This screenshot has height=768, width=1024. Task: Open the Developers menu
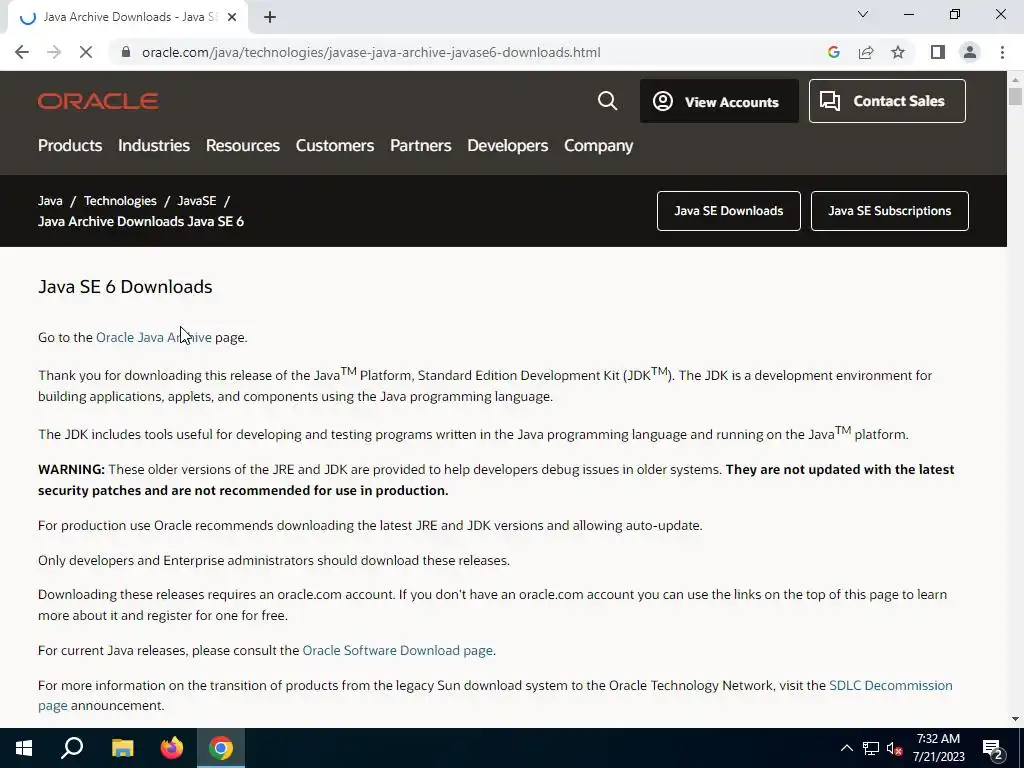coord(507,145)
